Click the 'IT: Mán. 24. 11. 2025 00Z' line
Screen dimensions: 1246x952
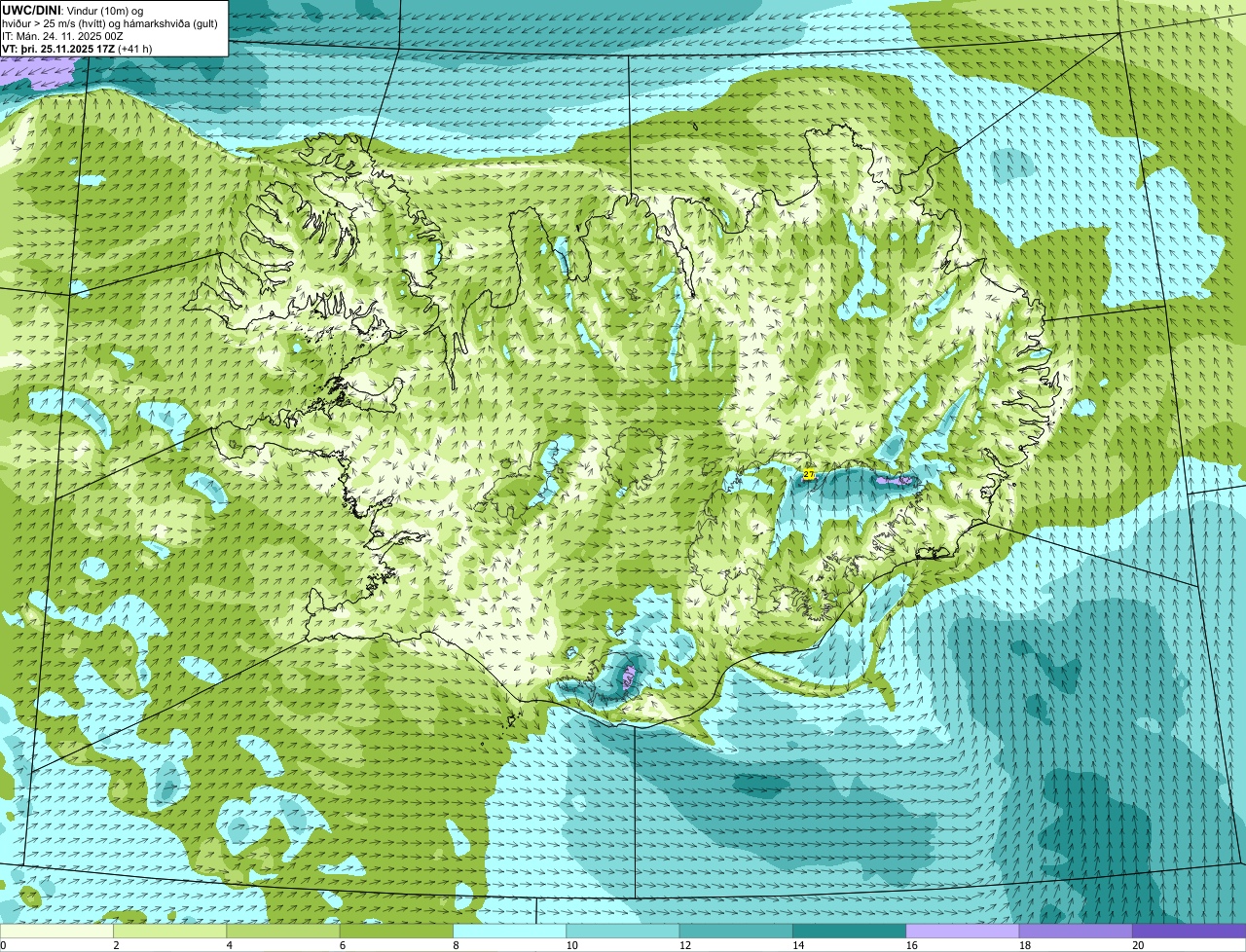(62, 37)
